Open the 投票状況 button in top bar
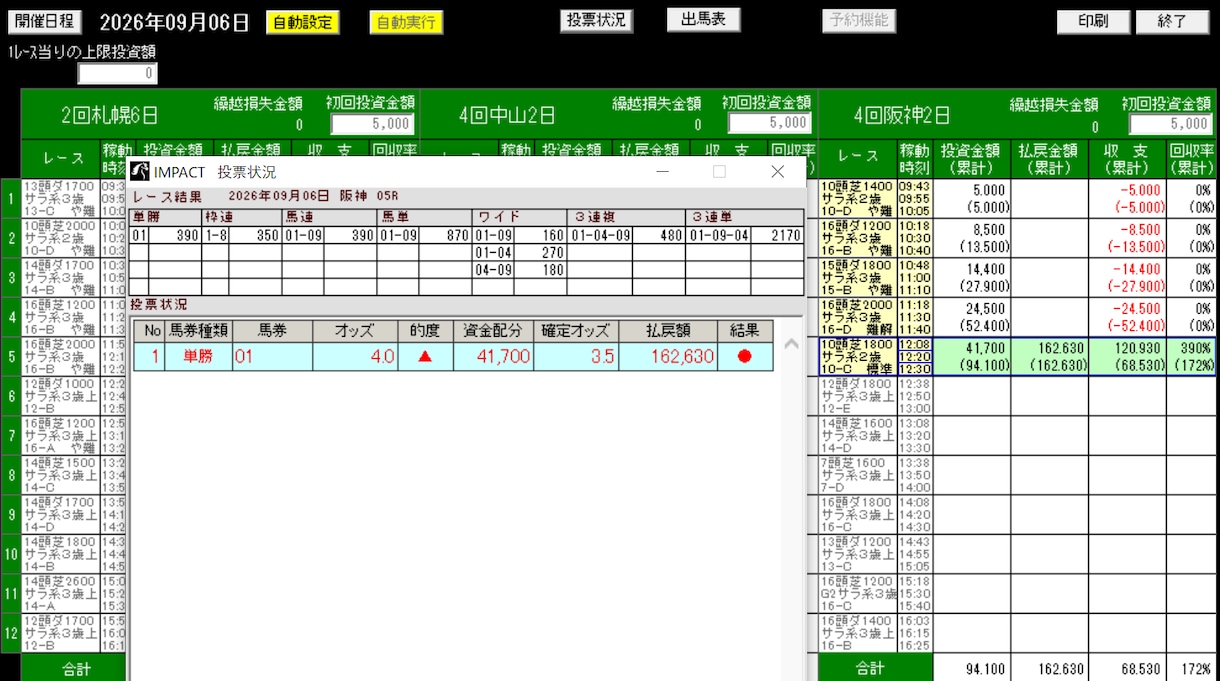Image resolution: width=1220 pixels, height=681 pixels. coord(596,20)
